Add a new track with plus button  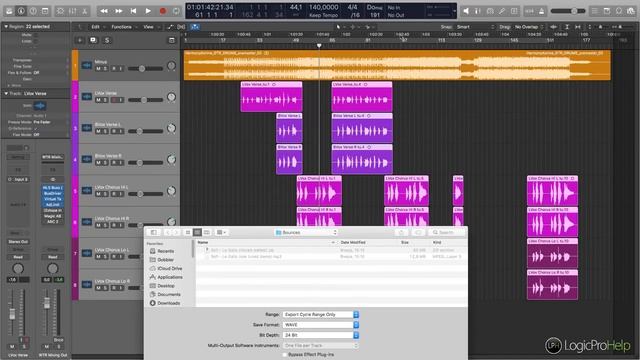(x=80, y=40)
